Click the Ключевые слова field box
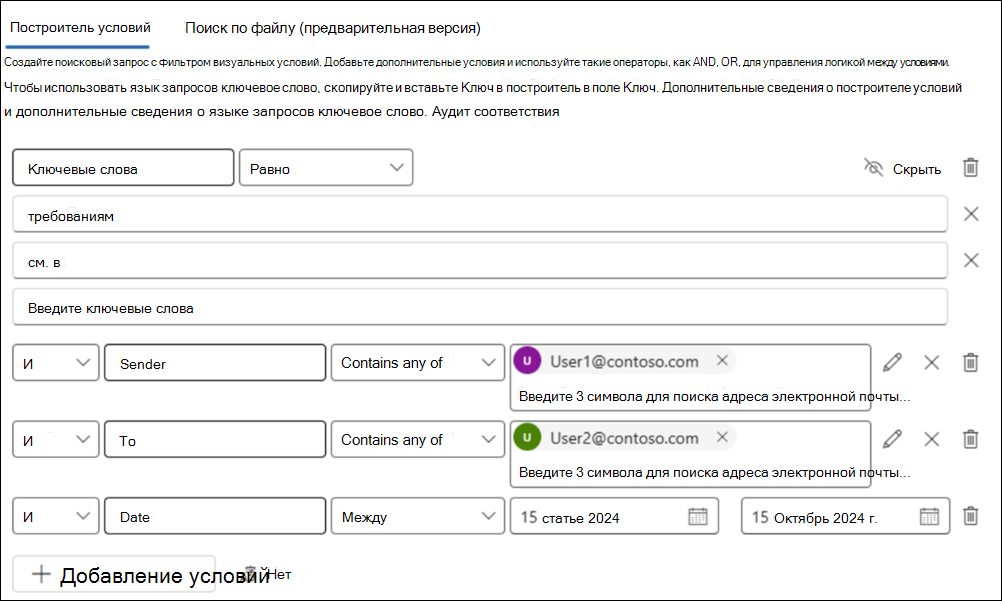Viewport: 1002px width, 601px height. click(x=123, y=168)
